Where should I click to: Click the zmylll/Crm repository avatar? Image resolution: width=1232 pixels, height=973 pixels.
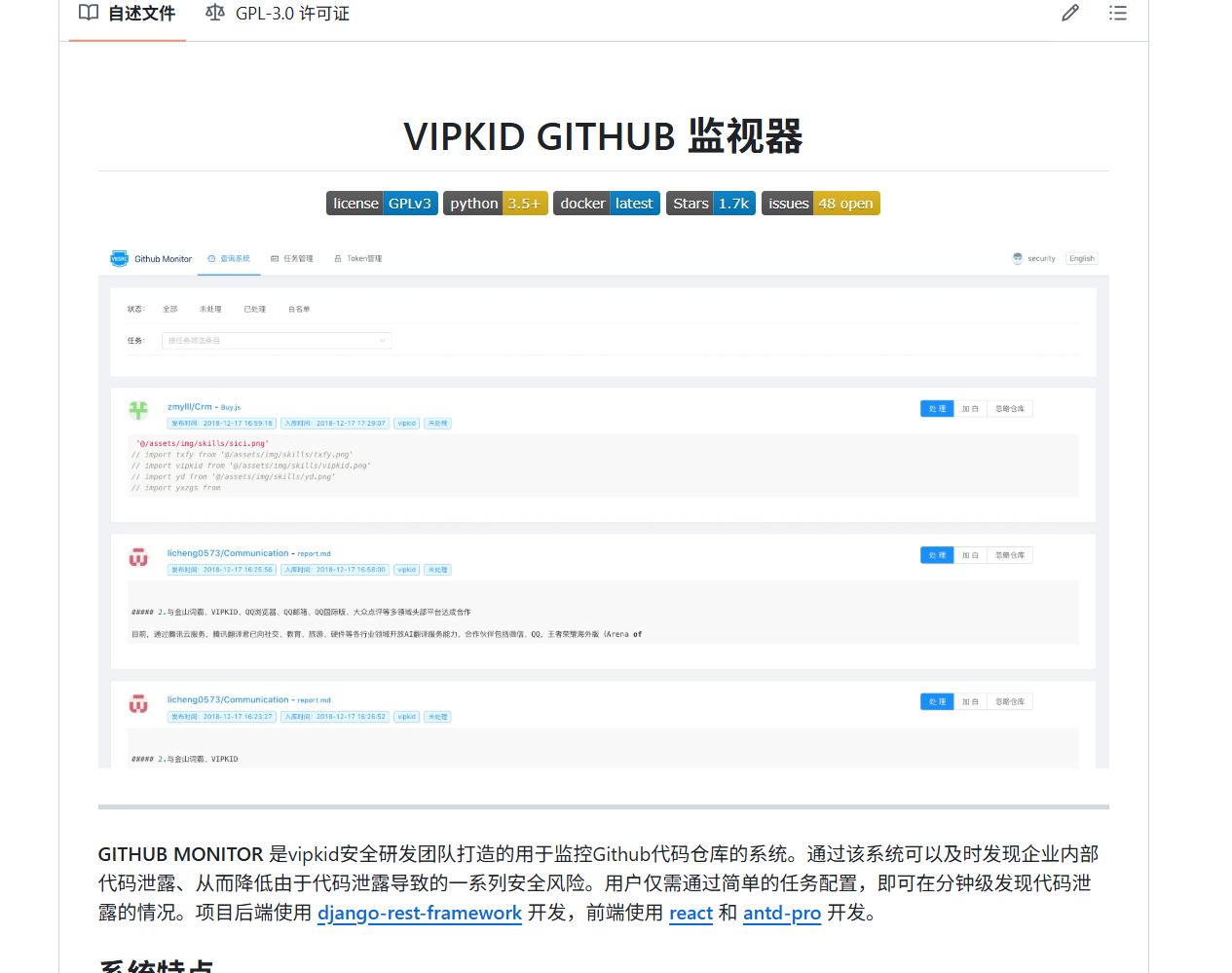pyautogui.click(x=138, y=410)
